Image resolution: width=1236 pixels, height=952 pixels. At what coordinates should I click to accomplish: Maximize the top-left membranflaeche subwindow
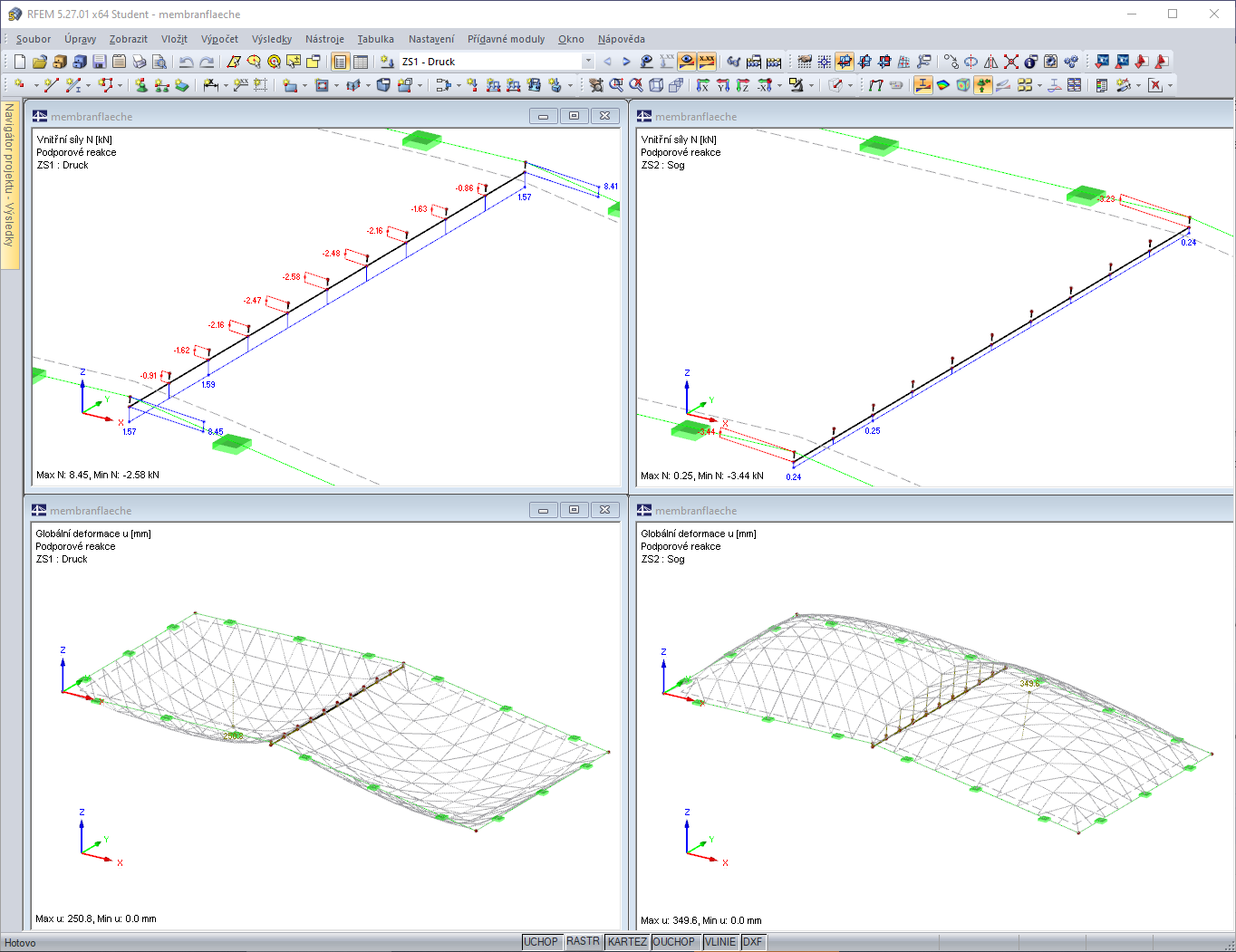click(x=574, y=116)
